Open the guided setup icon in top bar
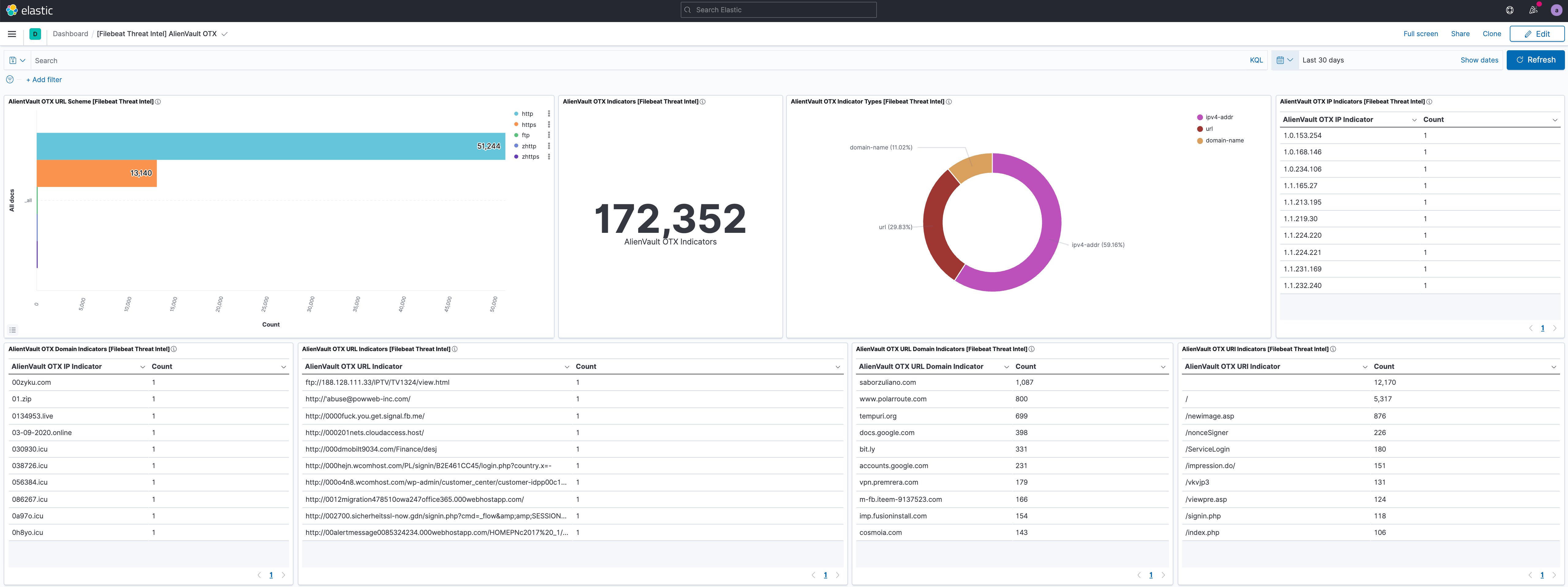This screenshot has height=587, width=1568. pyautogui.click(x=1509, y=10)
